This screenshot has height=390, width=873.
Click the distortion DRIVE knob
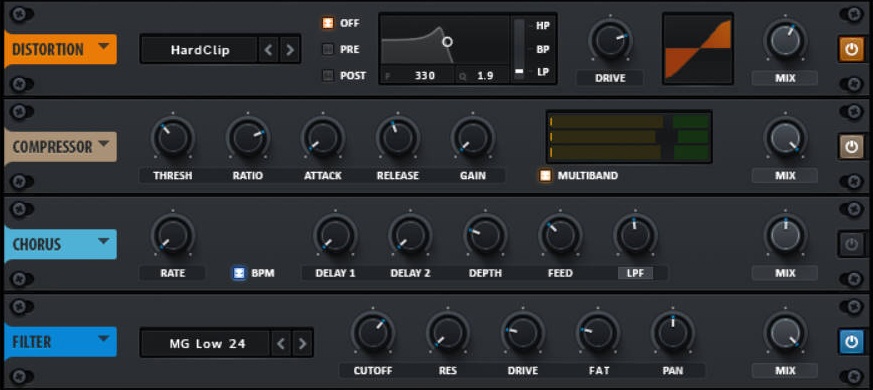[x=610, y=40]
